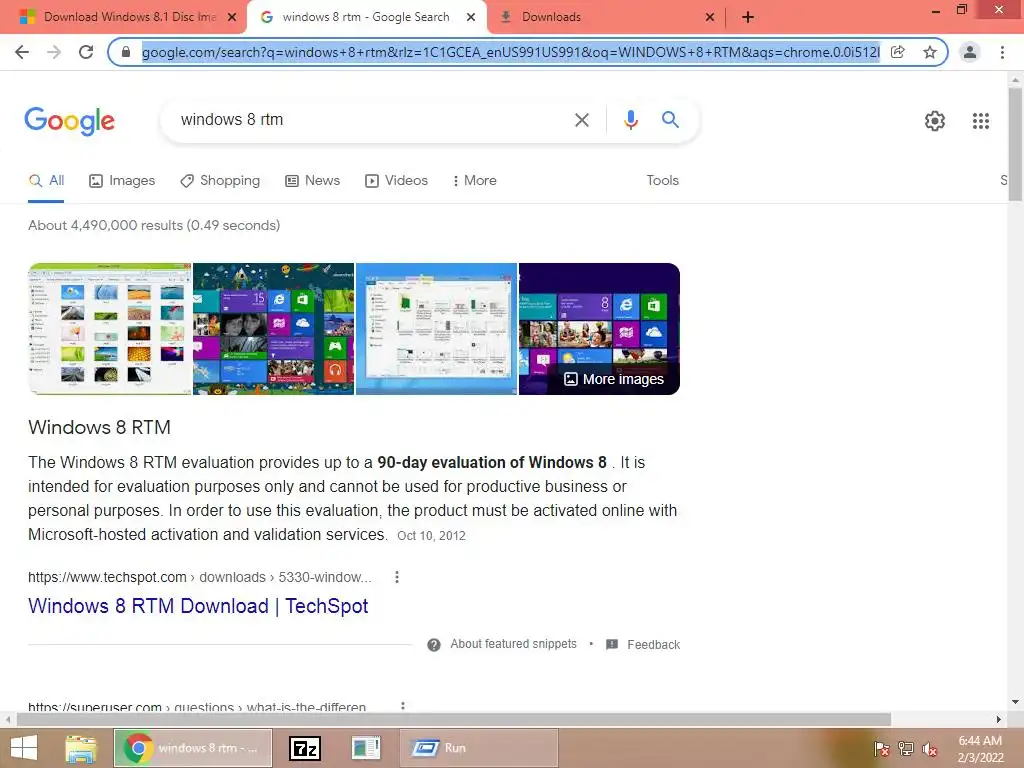Click the address bar URL
The image size is (1024, 768).
point(511,52)
